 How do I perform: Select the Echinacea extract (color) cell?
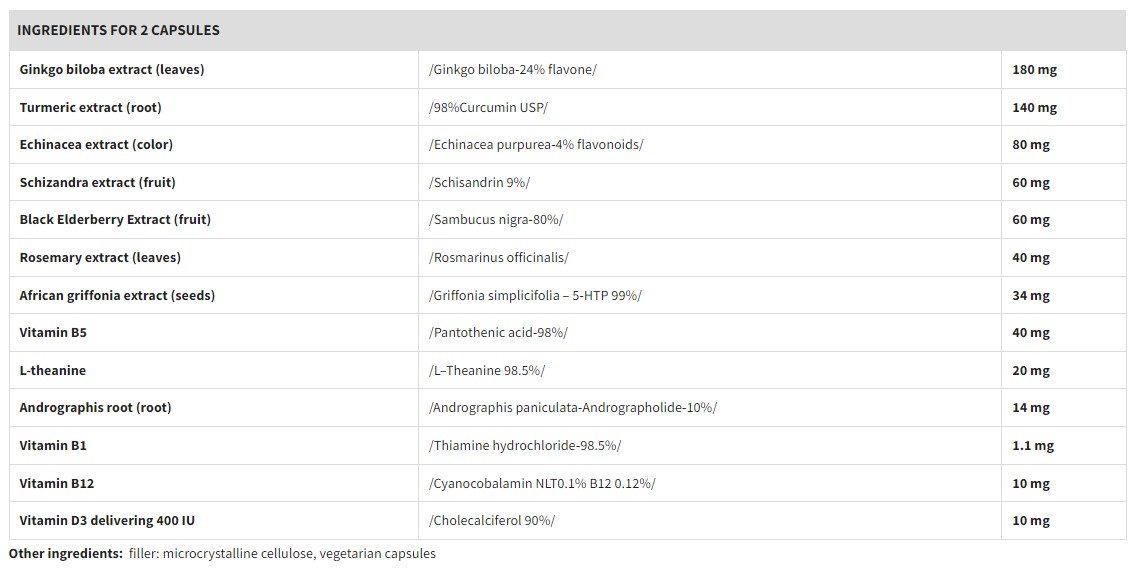coord(96,145)
